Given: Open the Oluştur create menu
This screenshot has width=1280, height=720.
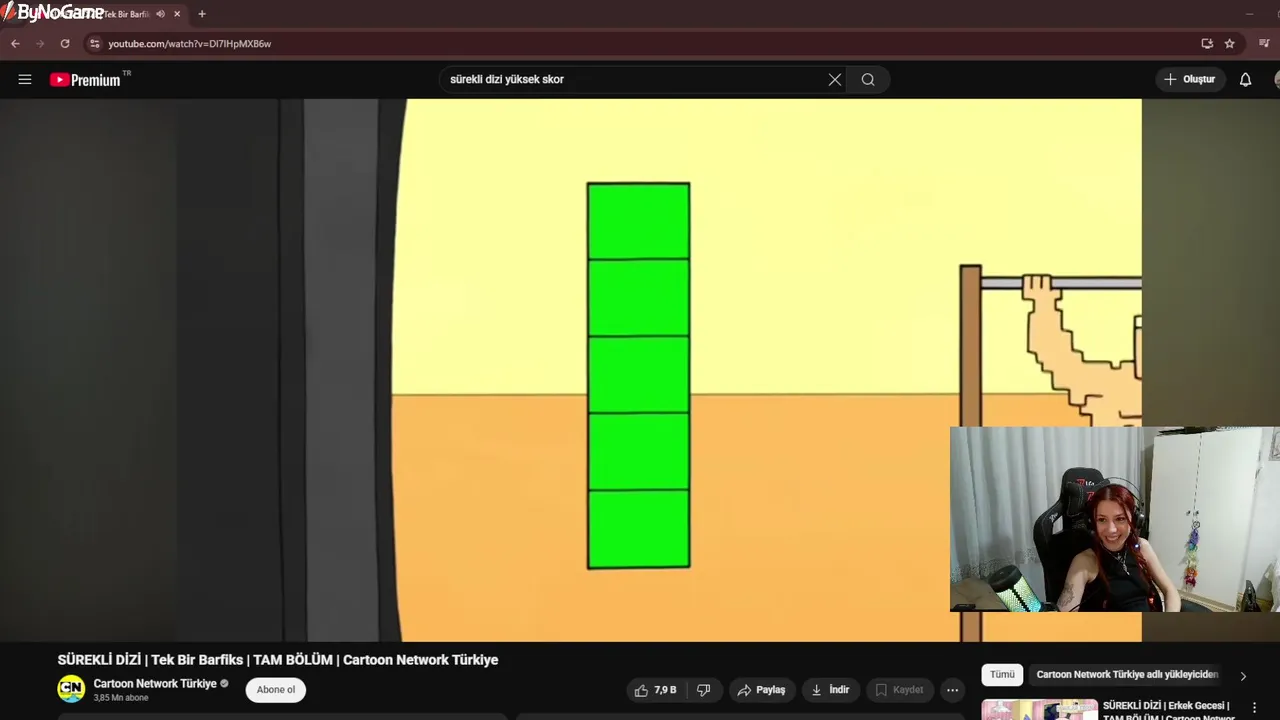Looking at the screenshot, I should coord(1190,79).
